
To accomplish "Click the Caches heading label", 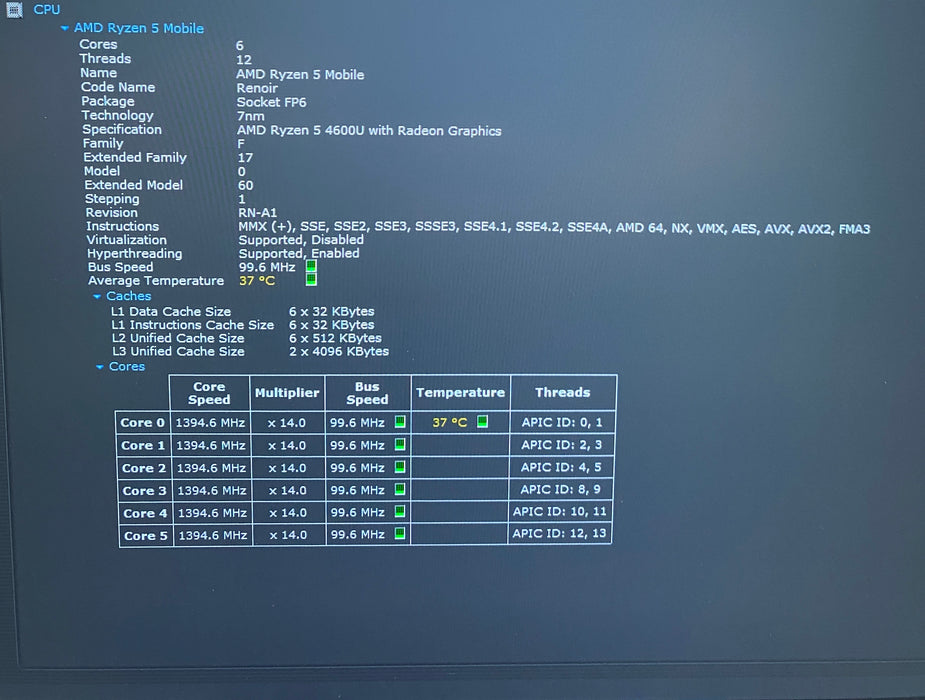I will point(129,296).
